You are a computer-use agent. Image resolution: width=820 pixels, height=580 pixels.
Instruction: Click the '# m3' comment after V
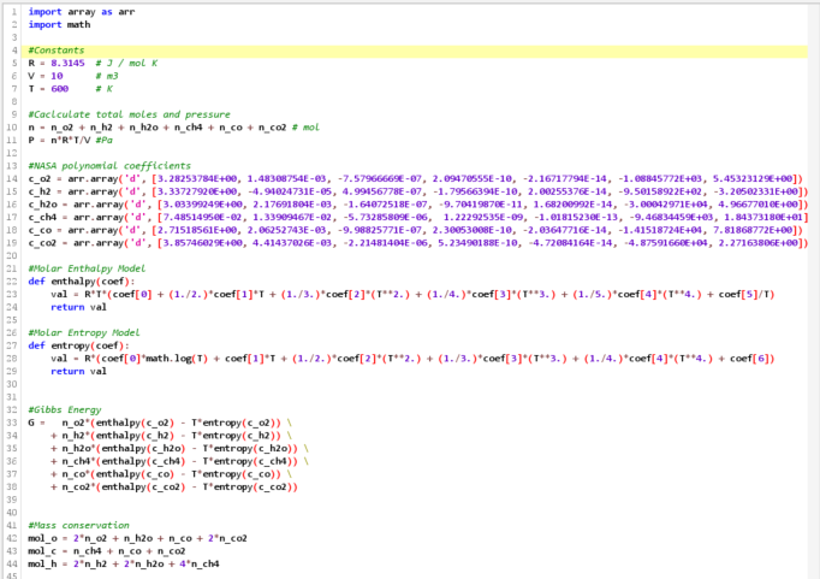108,75
